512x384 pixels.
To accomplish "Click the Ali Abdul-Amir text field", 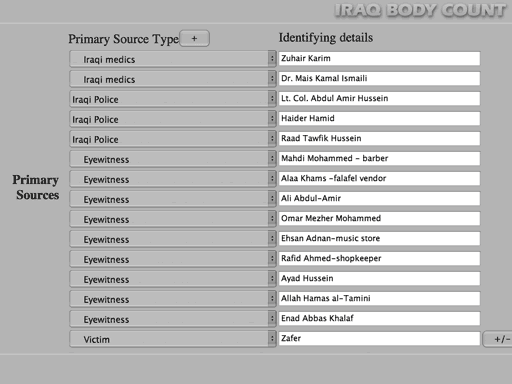I will pos(379,199).
